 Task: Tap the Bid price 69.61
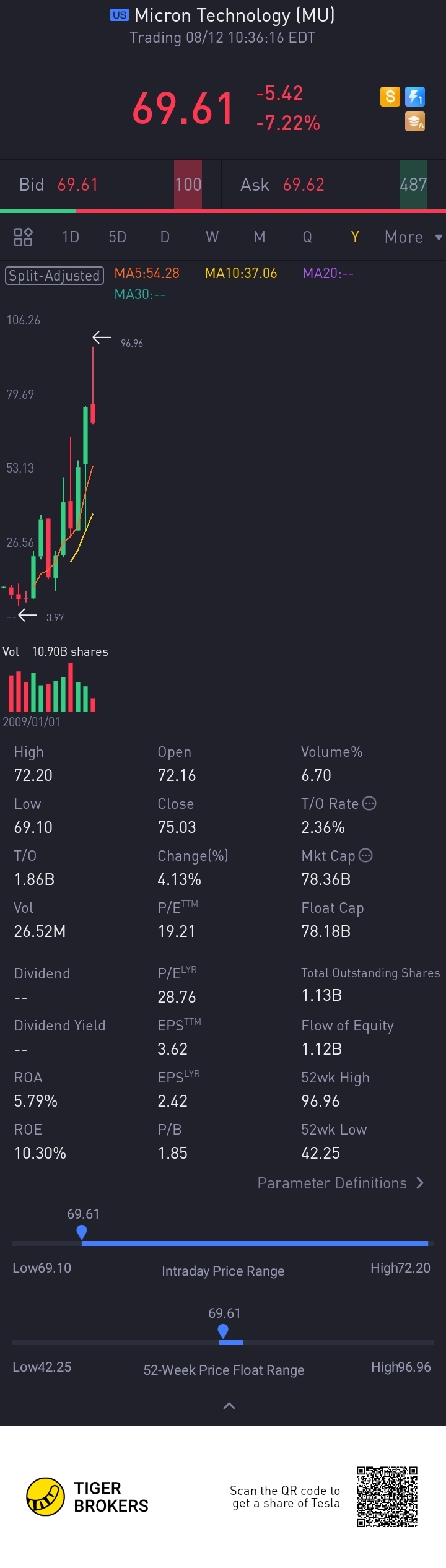click(77, 185)
